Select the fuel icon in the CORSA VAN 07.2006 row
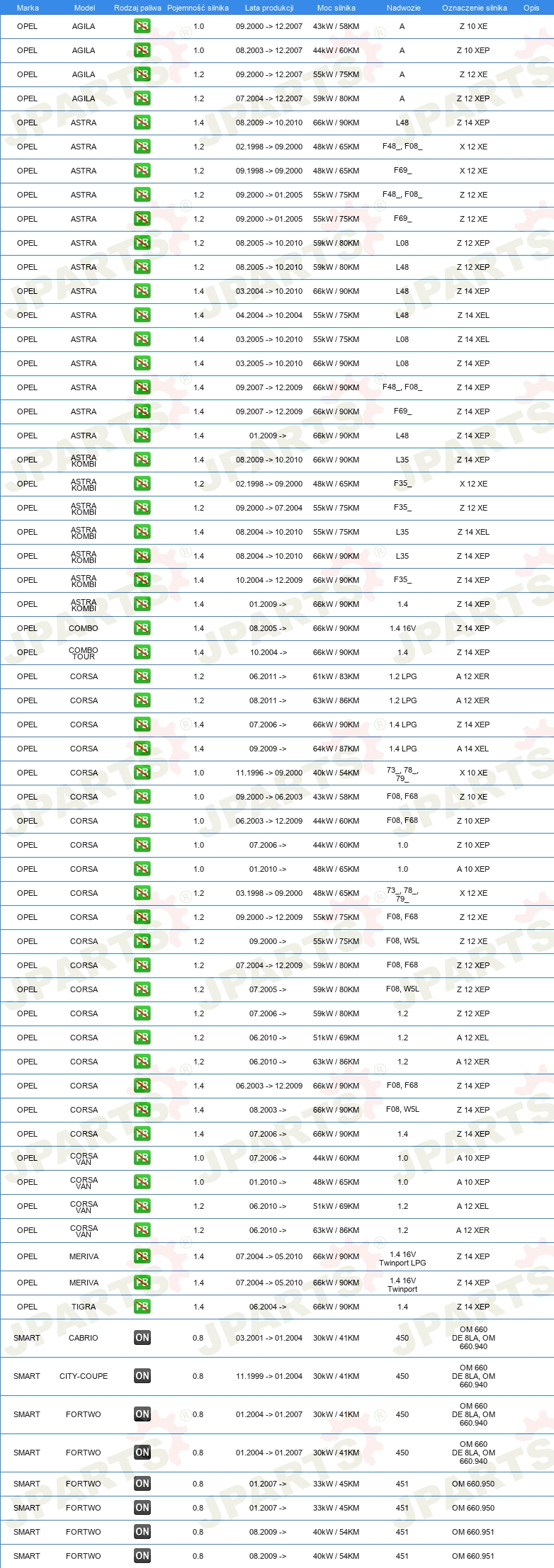 (x=142, y=1158)
